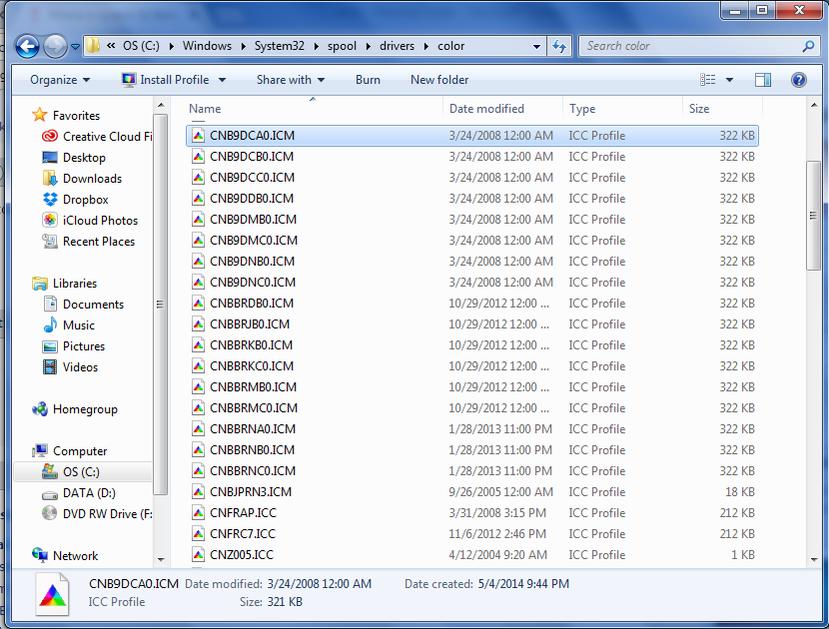Select the Dropbox favorite icon
Screen dimensions: 829x629
point(50,199)
